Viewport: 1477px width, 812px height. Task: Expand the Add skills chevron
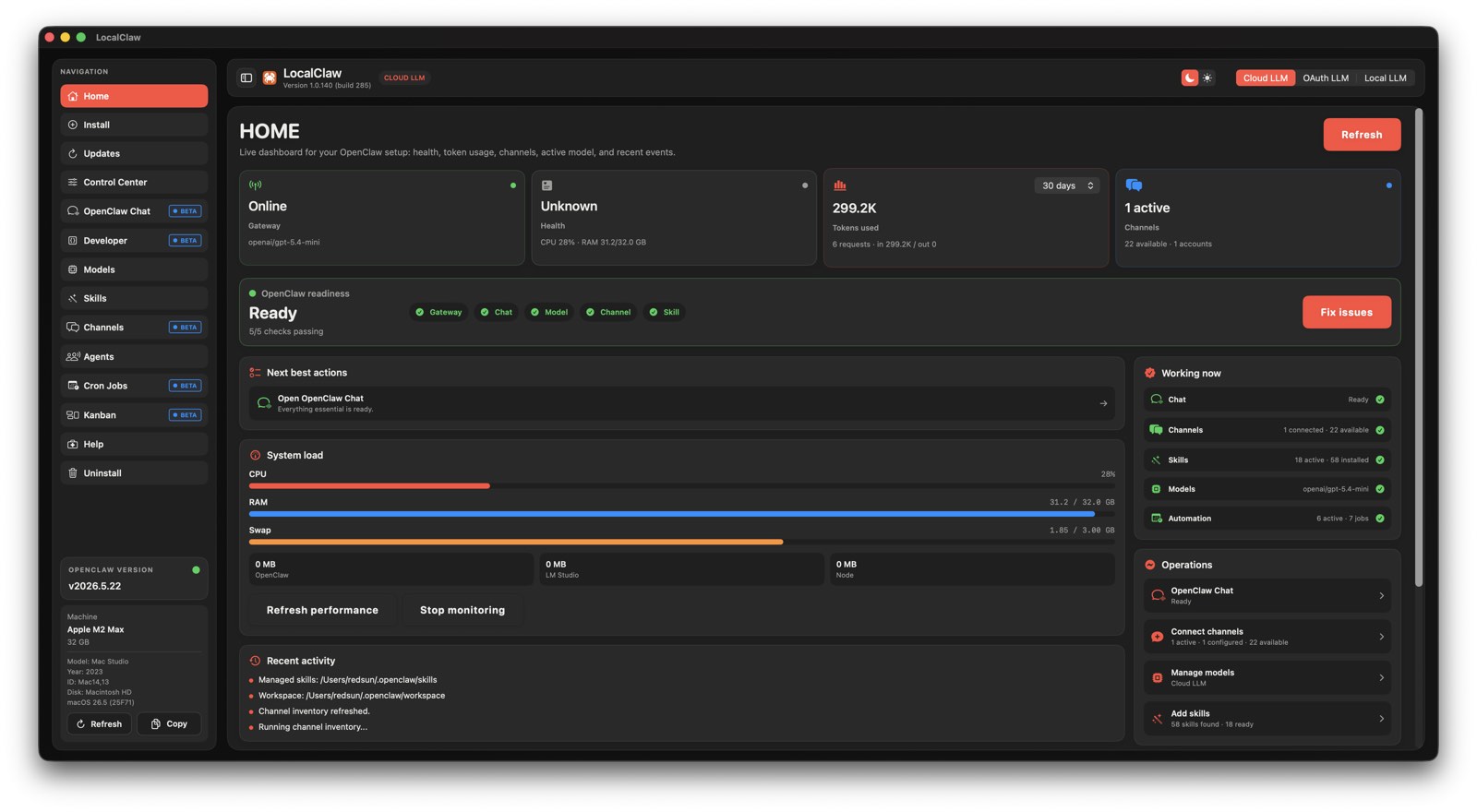pos(1381,719)
